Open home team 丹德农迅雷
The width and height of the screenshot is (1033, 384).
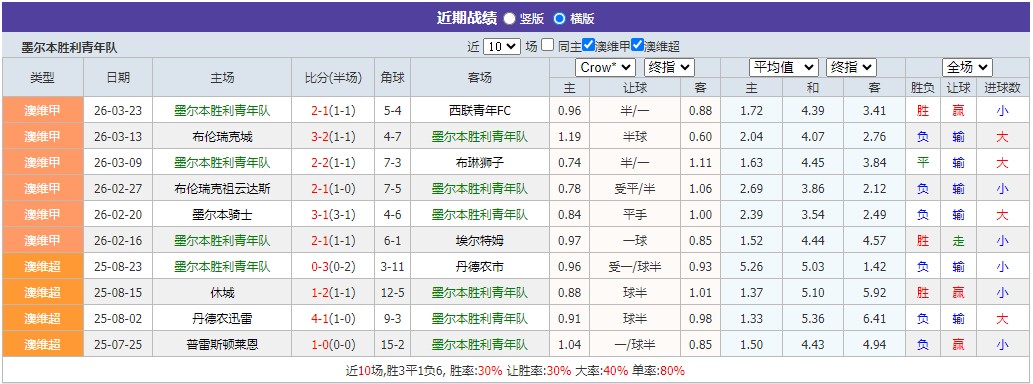tap(222, 319)
